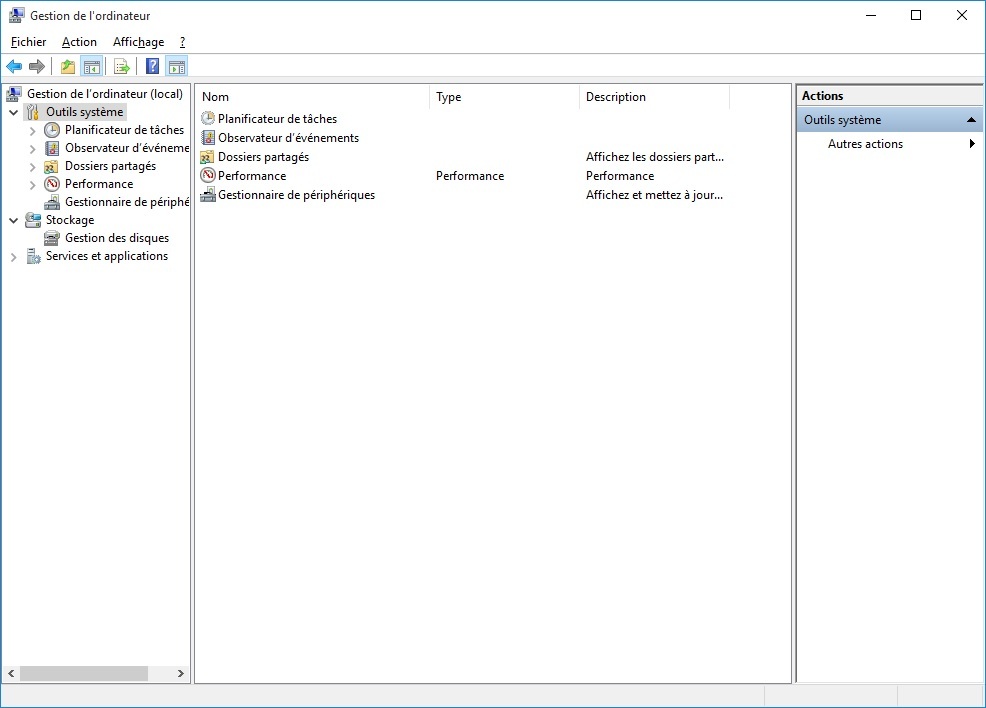Open the Autres actions submenu arrow
The width and height of the screenshot is (986, 708).
coord(972,143)
